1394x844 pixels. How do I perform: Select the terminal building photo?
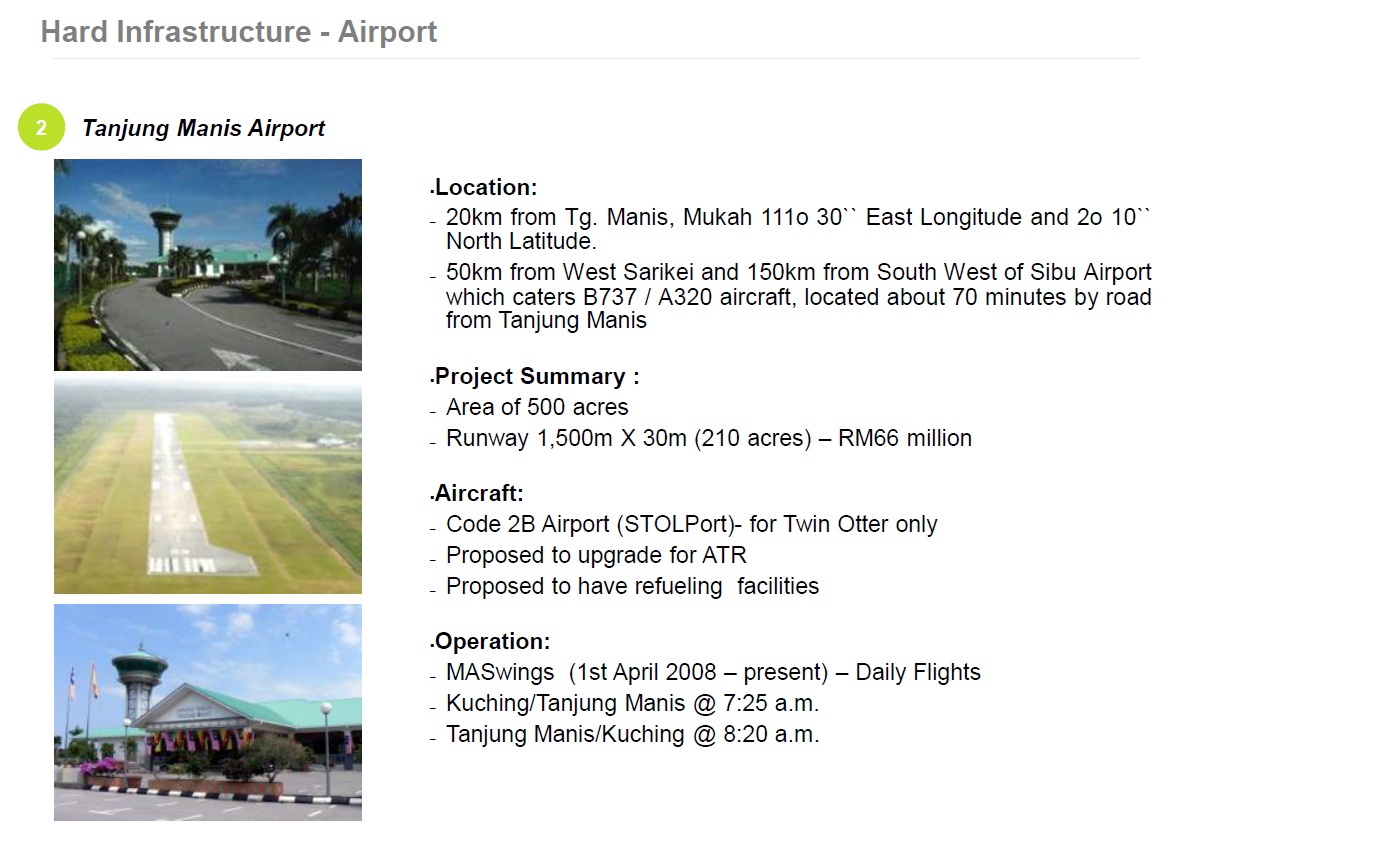[x=208, y=712]
